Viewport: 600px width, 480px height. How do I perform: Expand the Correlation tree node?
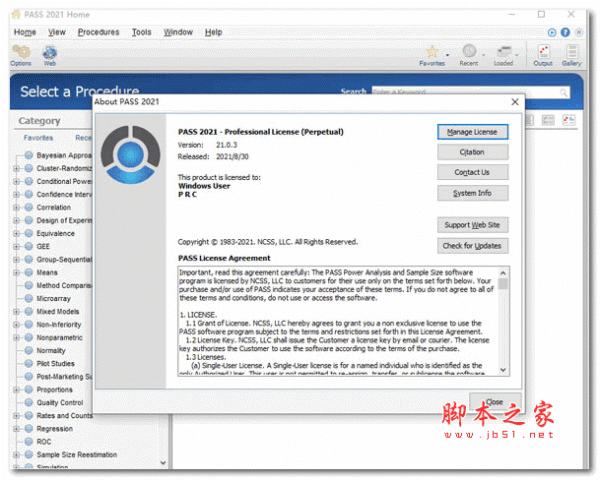pos(16,207)
